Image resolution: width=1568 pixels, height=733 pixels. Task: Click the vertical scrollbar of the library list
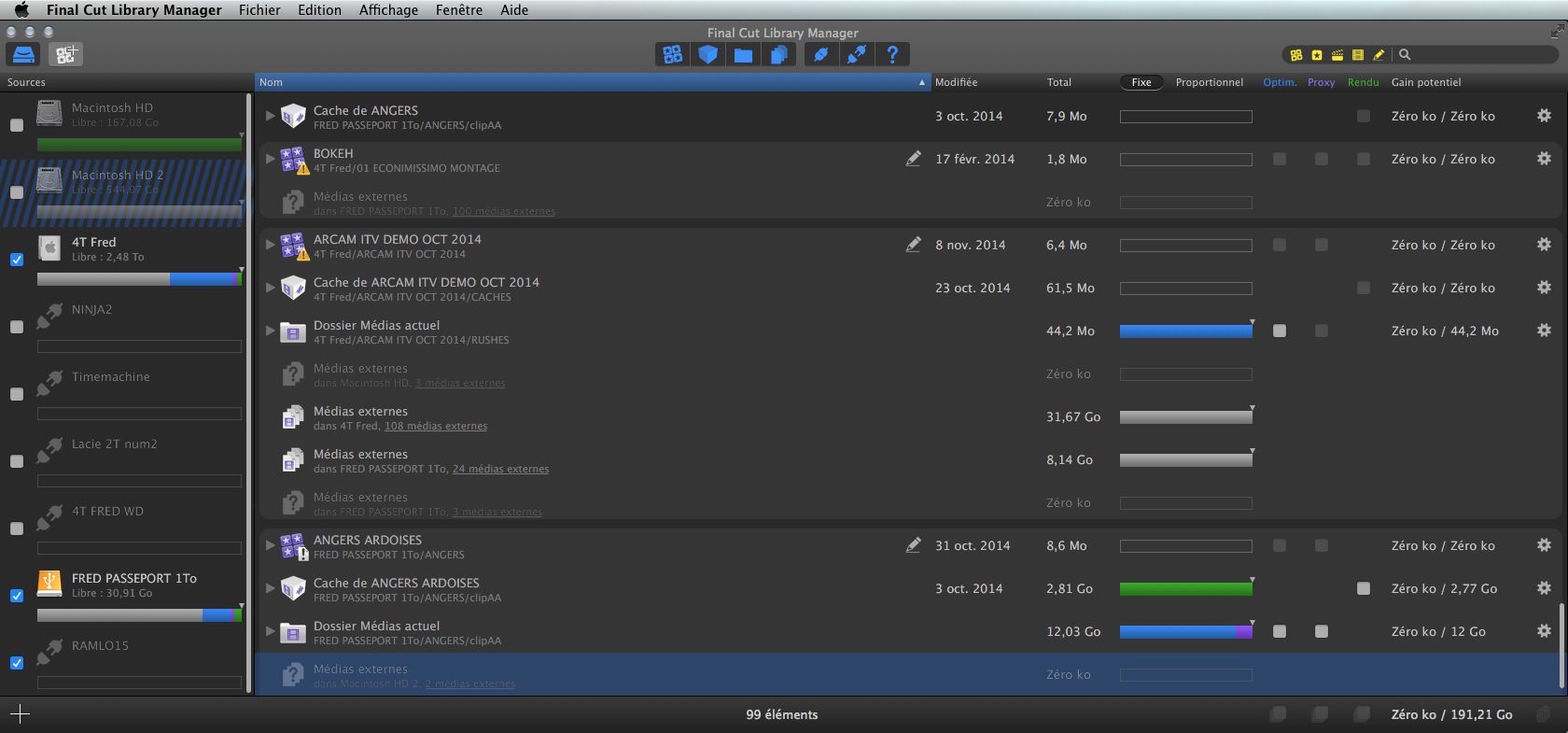coord(1561,645)
